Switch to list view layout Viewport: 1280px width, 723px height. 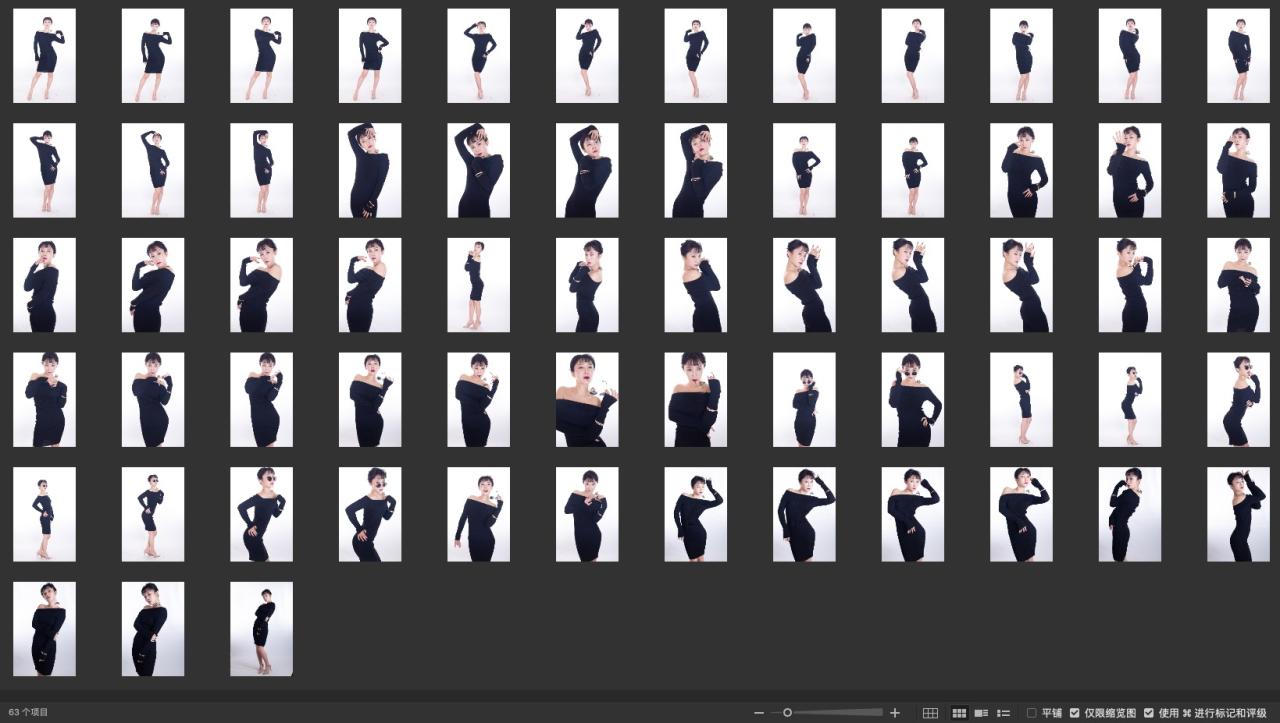click(x=1003, y=713)
